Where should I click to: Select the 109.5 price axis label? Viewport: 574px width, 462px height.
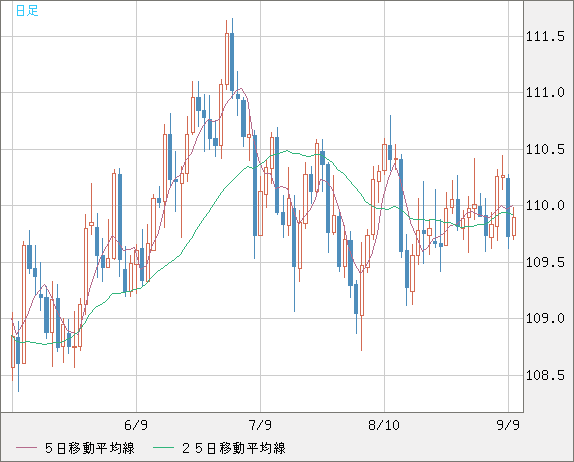click(x=545, y=262)
